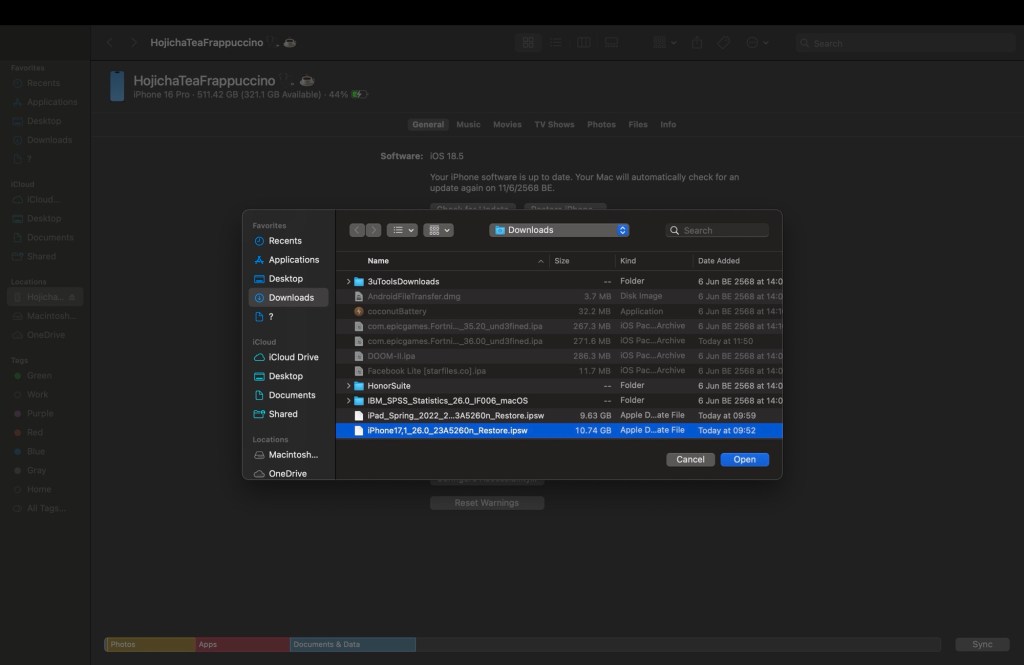Viewport: 1024px width, 665px height.
Task: Open the item grouping dropdown
Action: [x=438, y=230]
